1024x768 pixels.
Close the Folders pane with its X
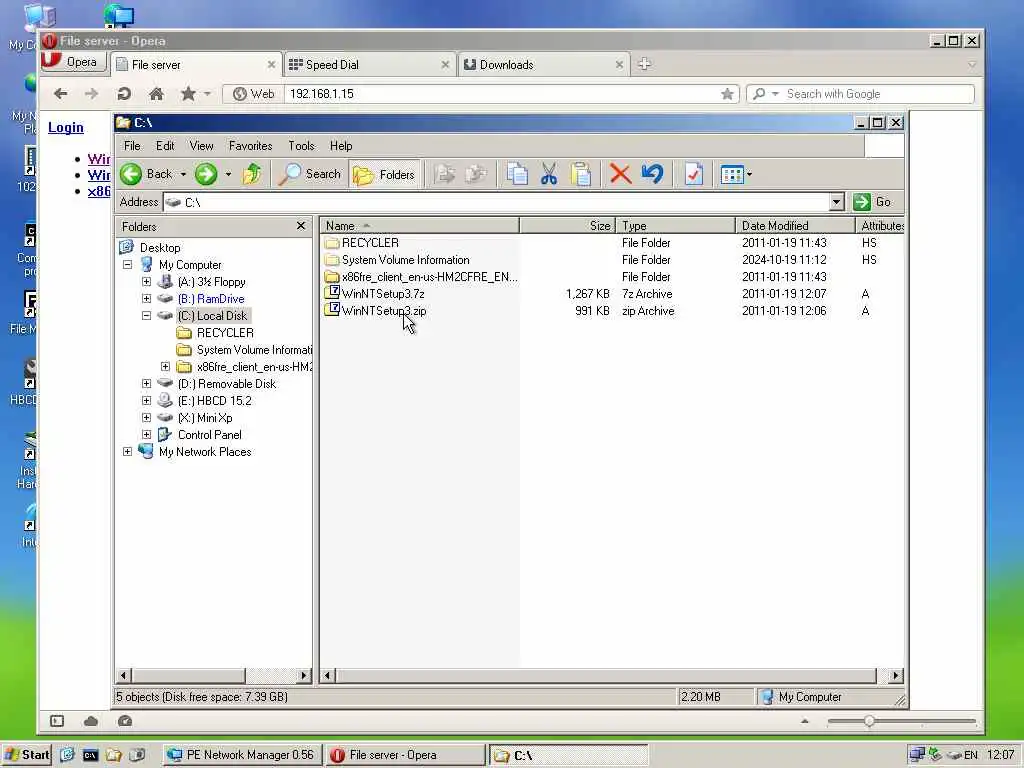point(301,226)
